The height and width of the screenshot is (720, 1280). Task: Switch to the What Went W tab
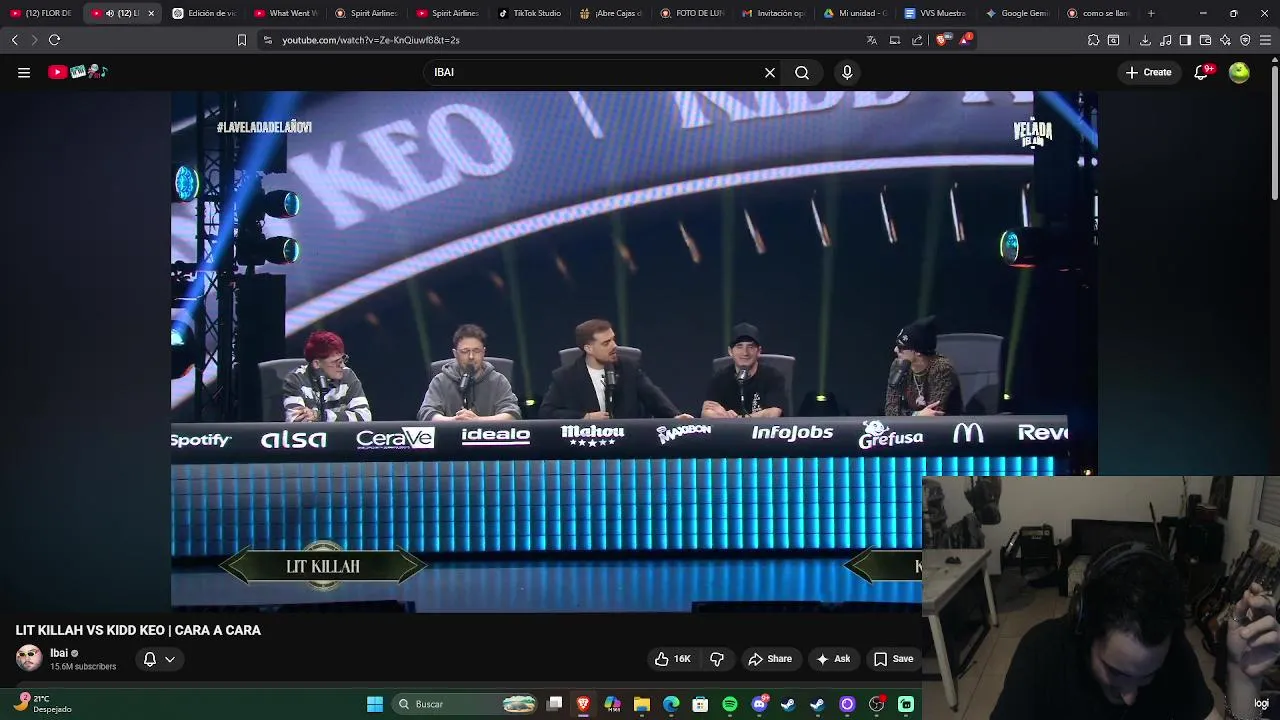click(x=285, y=13)
